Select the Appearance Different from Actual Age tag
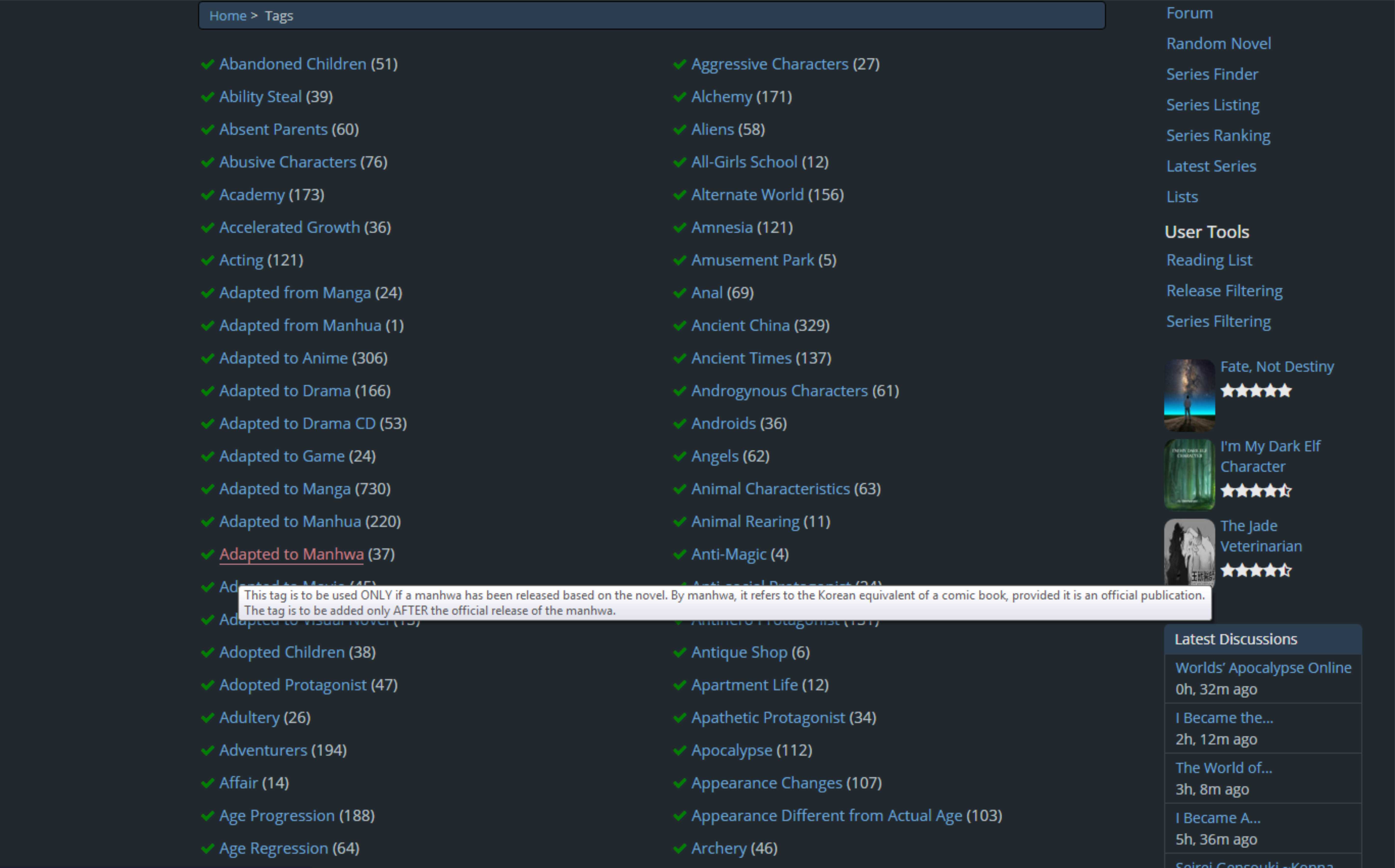Viewport: 1395px width, 868px height. click(x=826, y=816)
